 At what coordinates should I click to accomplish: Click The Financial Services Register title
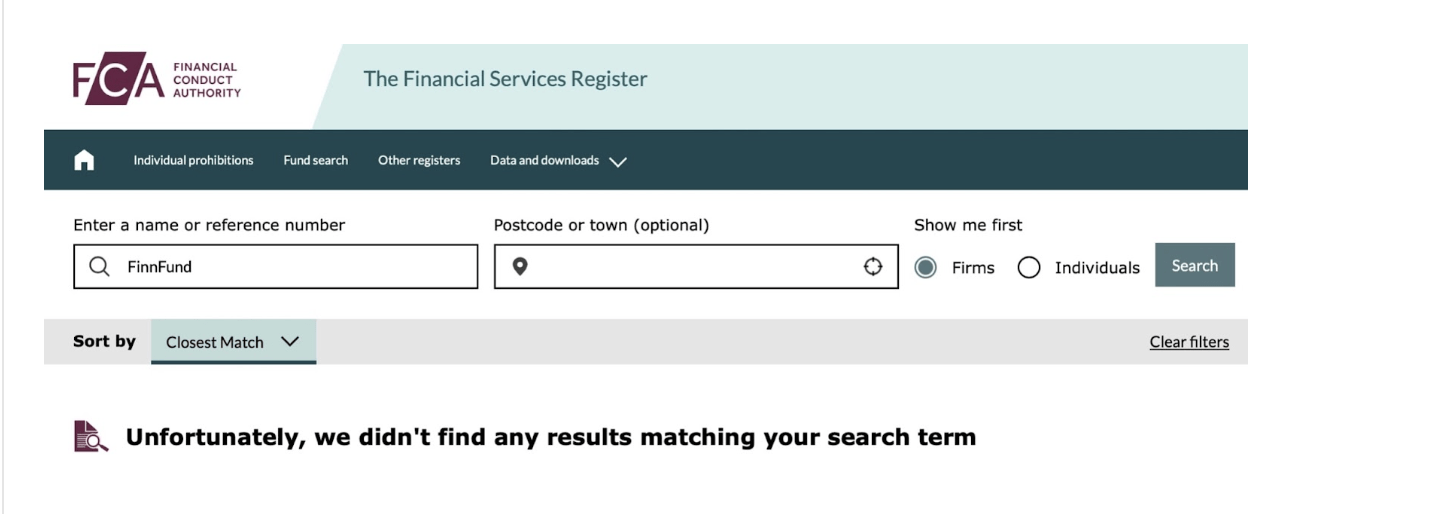click(x=505, y=79)
